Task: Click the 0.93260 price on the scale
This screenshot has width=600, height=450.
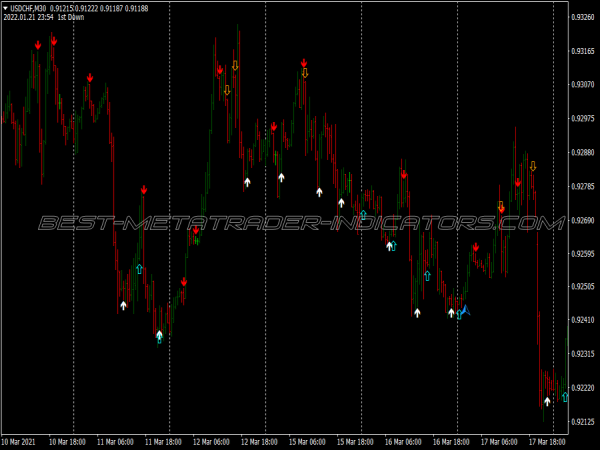Action: point(583,17)
